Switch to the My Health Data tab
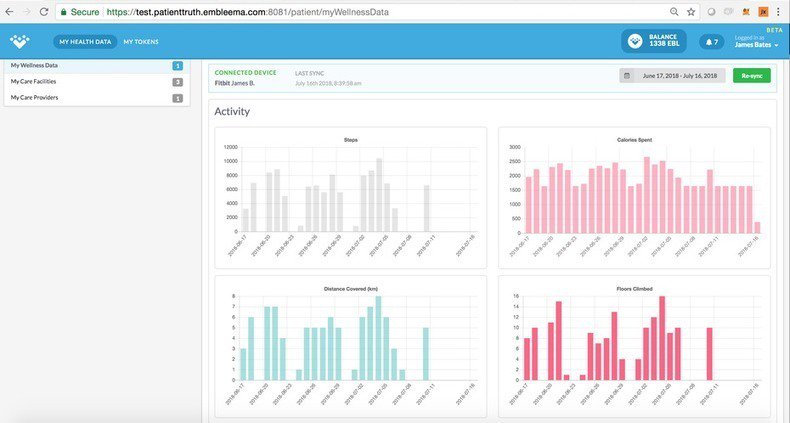This screenshot has height=423, width=790. [x=85, y=42]
